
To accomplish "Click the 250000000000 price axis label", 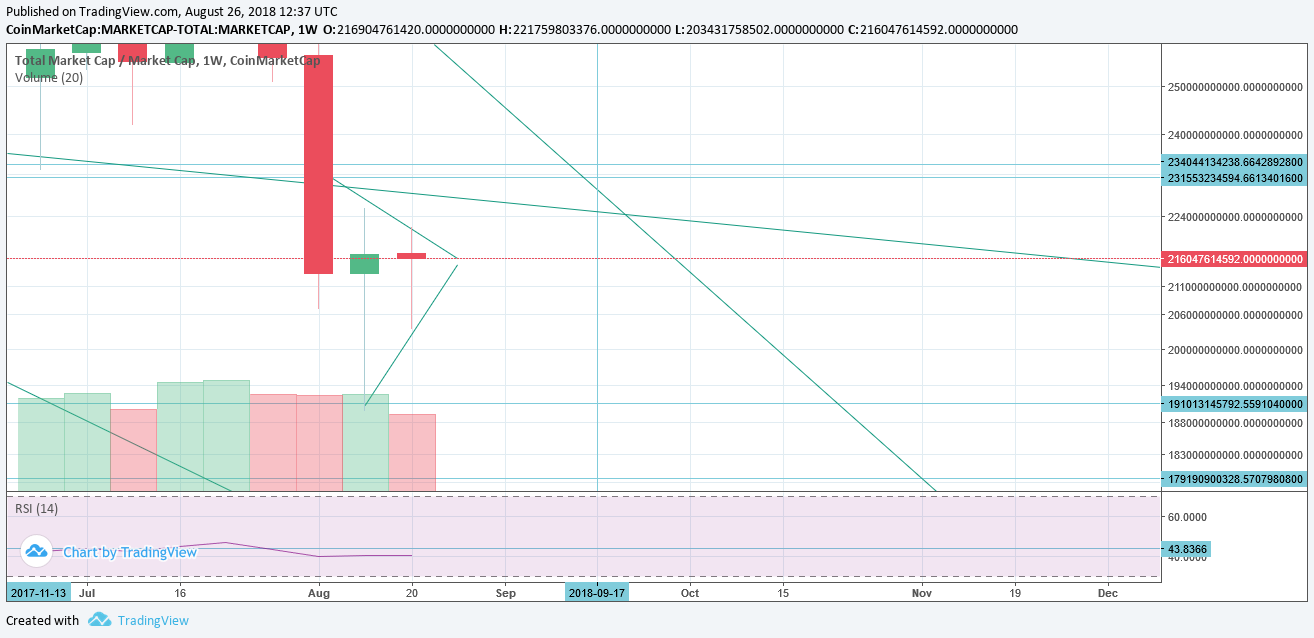I will coord(1236,87).
